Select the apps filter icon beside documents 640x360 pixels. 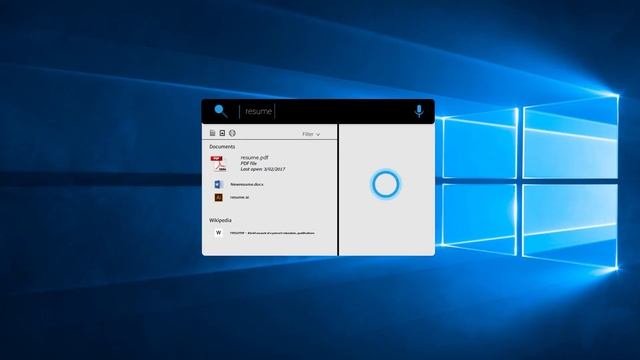(x=222, y=133)
